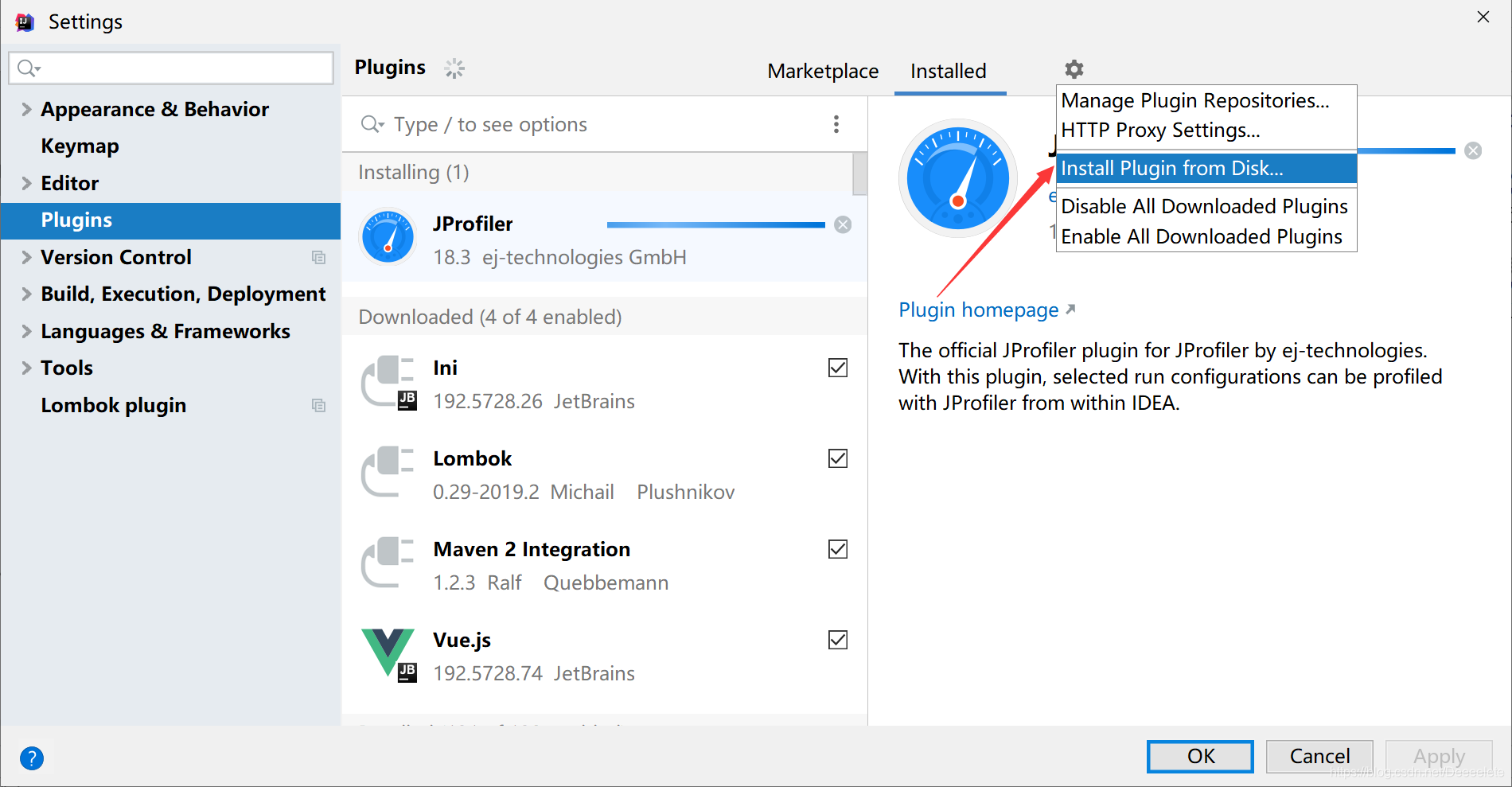Click the Downloaded (4 of 4 enabled) header
Viewport: 1512px width, 787px height.
(490, 317)
